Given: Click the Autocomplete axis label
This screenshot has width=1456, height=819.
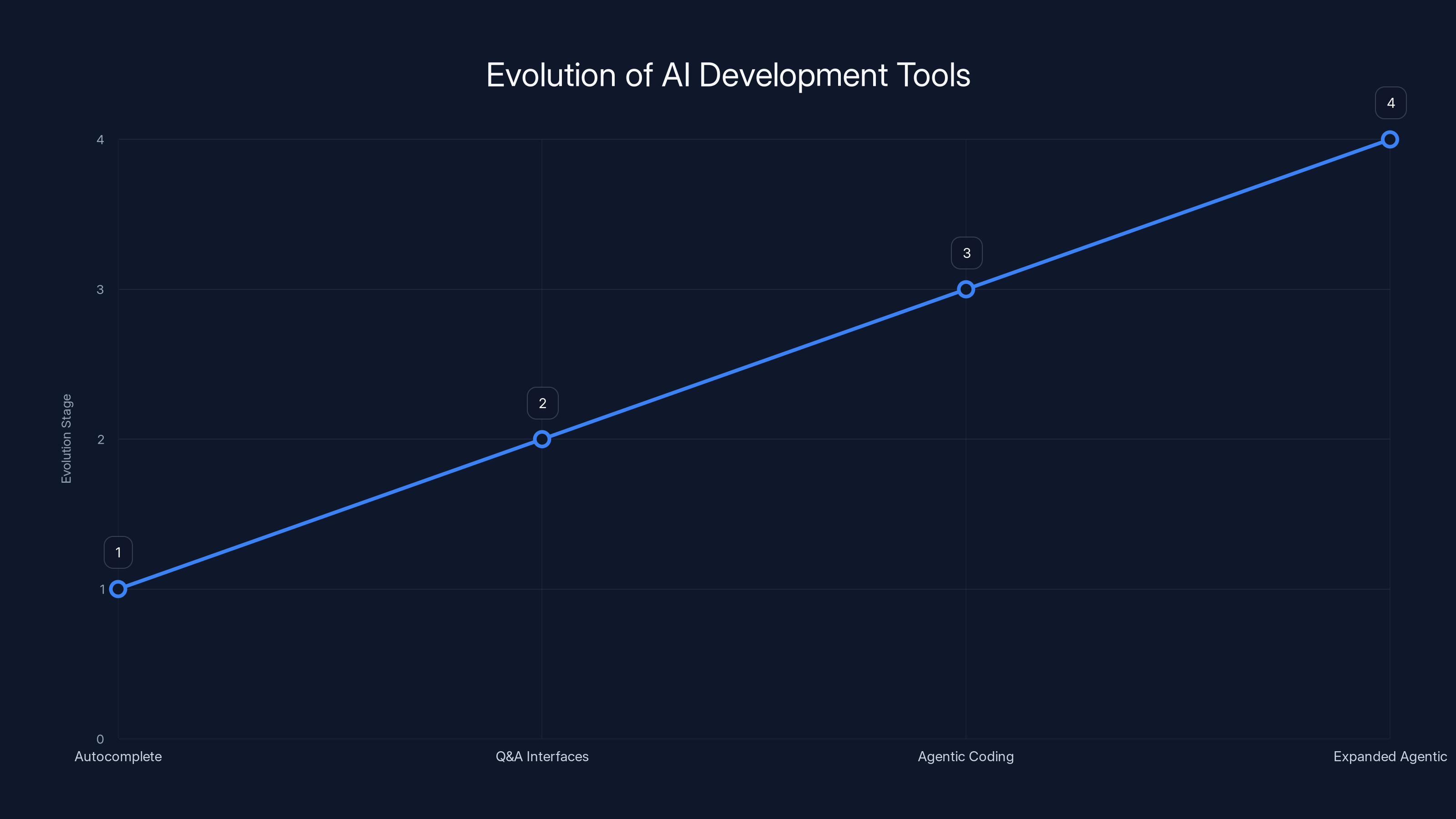Looking at the screenshot, I should click(x=117, y=756).
